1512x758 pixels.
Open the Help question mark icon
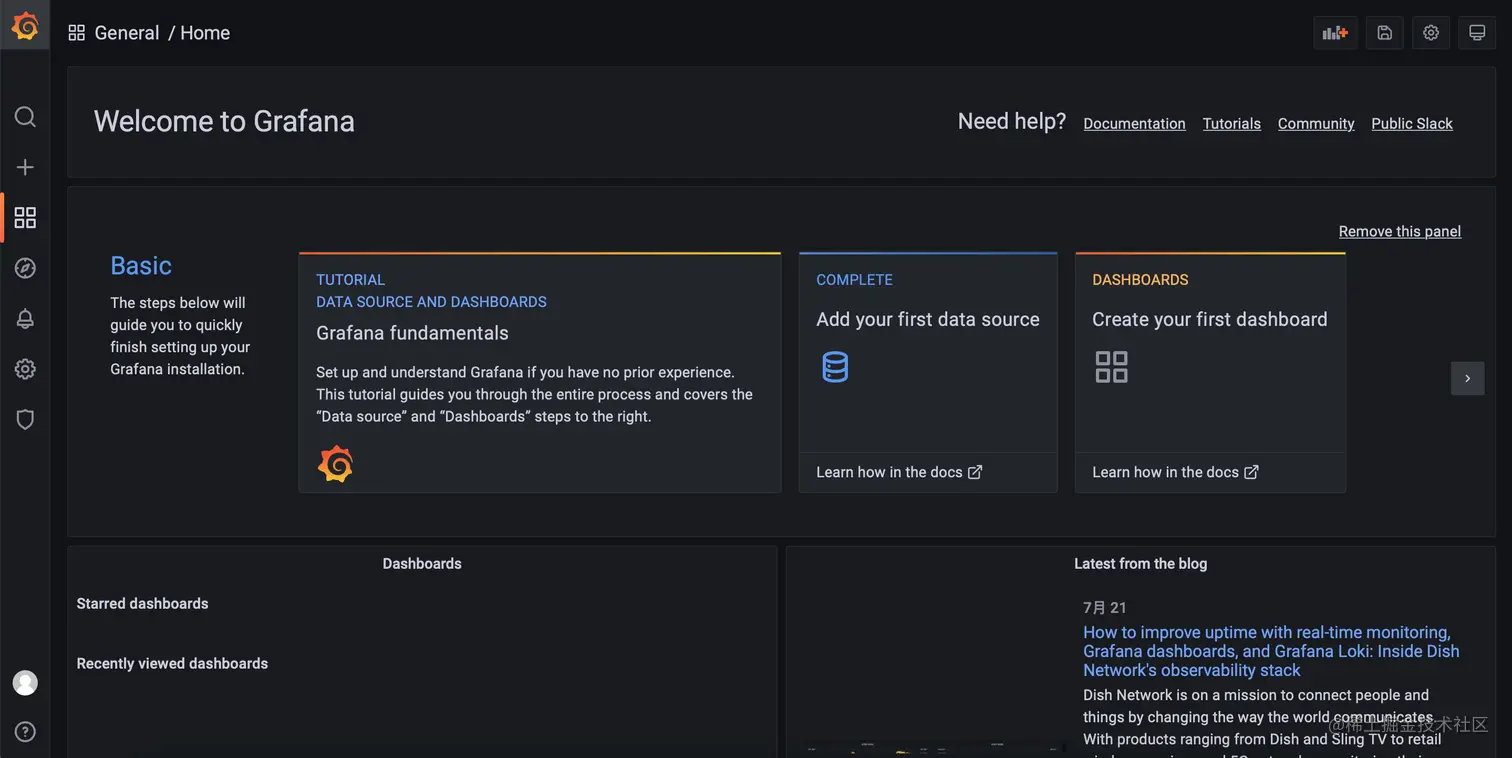pyautogui.click(x=25, y=732)
